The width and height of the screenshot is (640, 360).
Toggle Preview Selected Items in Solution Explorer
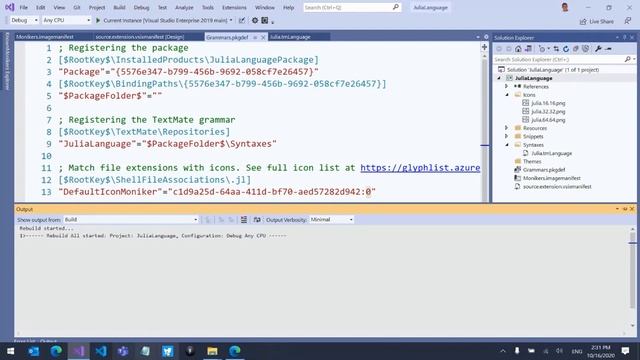[609, 49]
